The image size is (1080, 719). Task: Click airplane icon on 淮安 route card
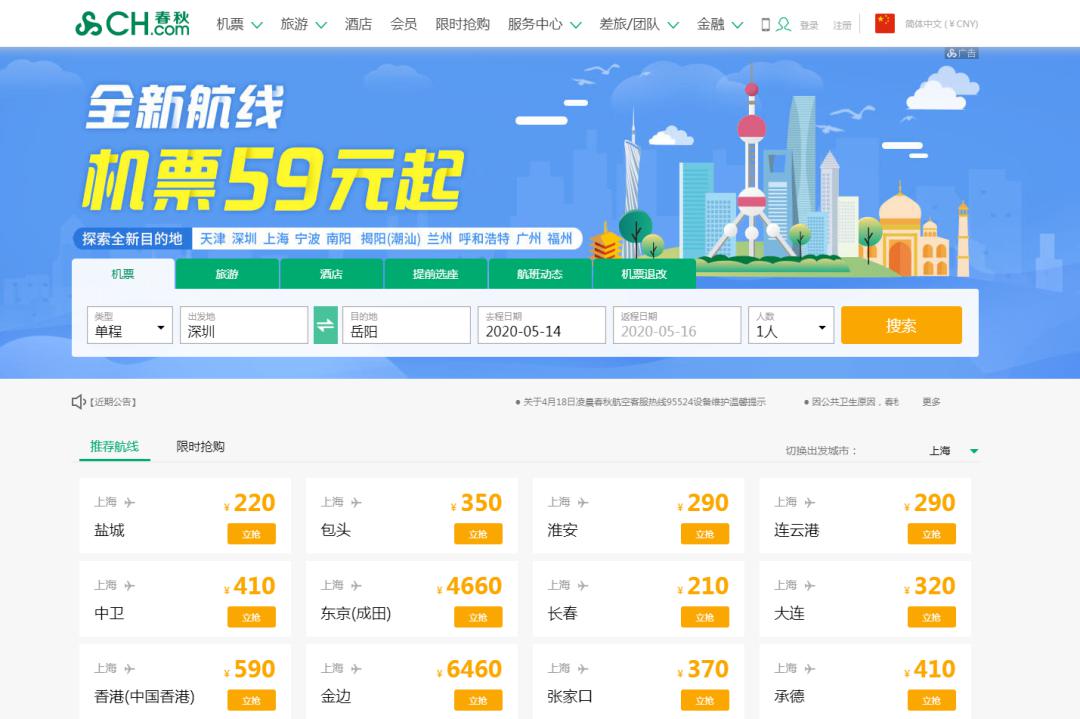583,503
